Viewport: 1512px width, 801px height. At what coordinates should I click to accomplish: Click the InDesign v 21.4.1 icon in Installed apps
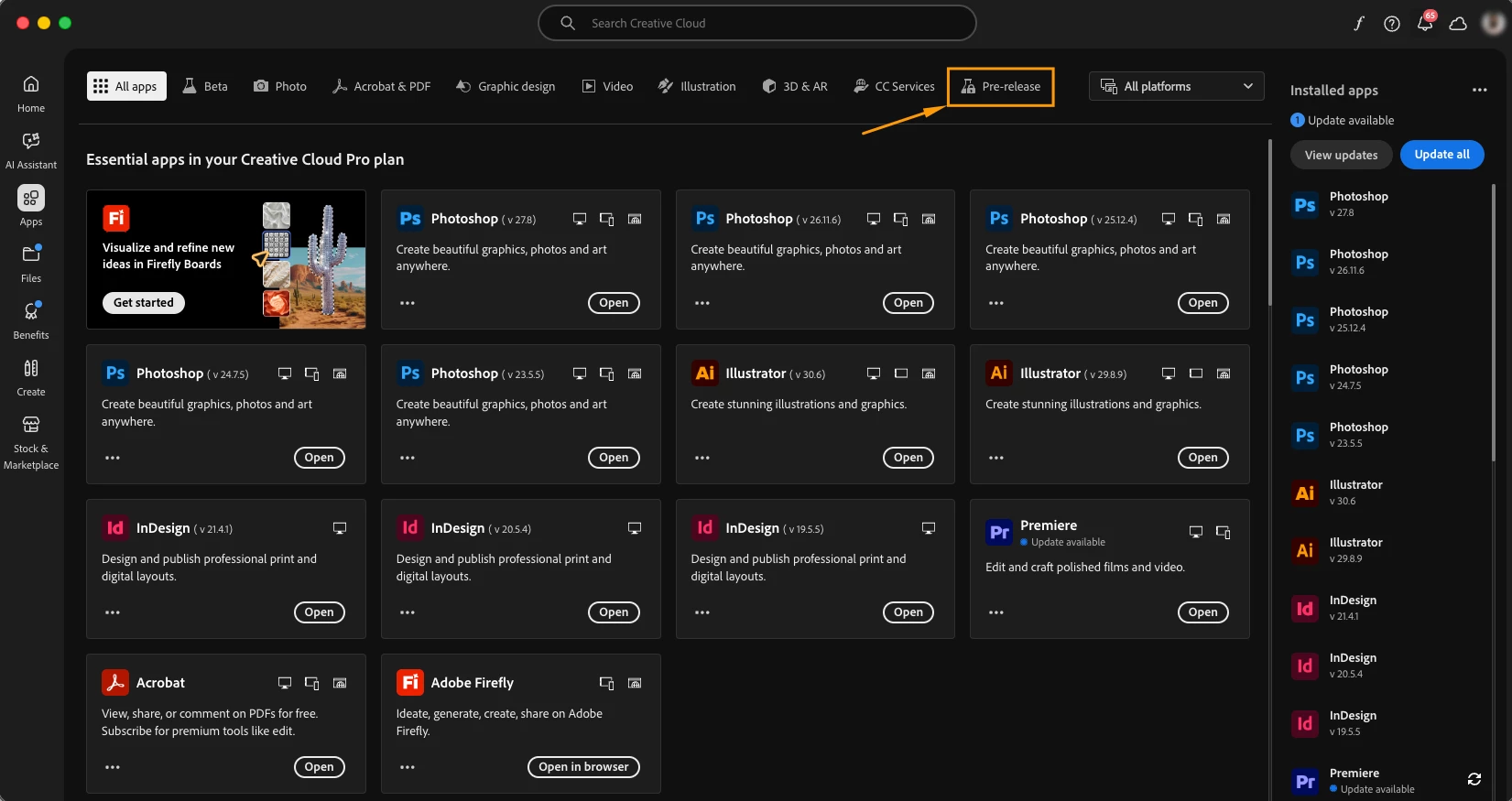(x=1305, y=609)
